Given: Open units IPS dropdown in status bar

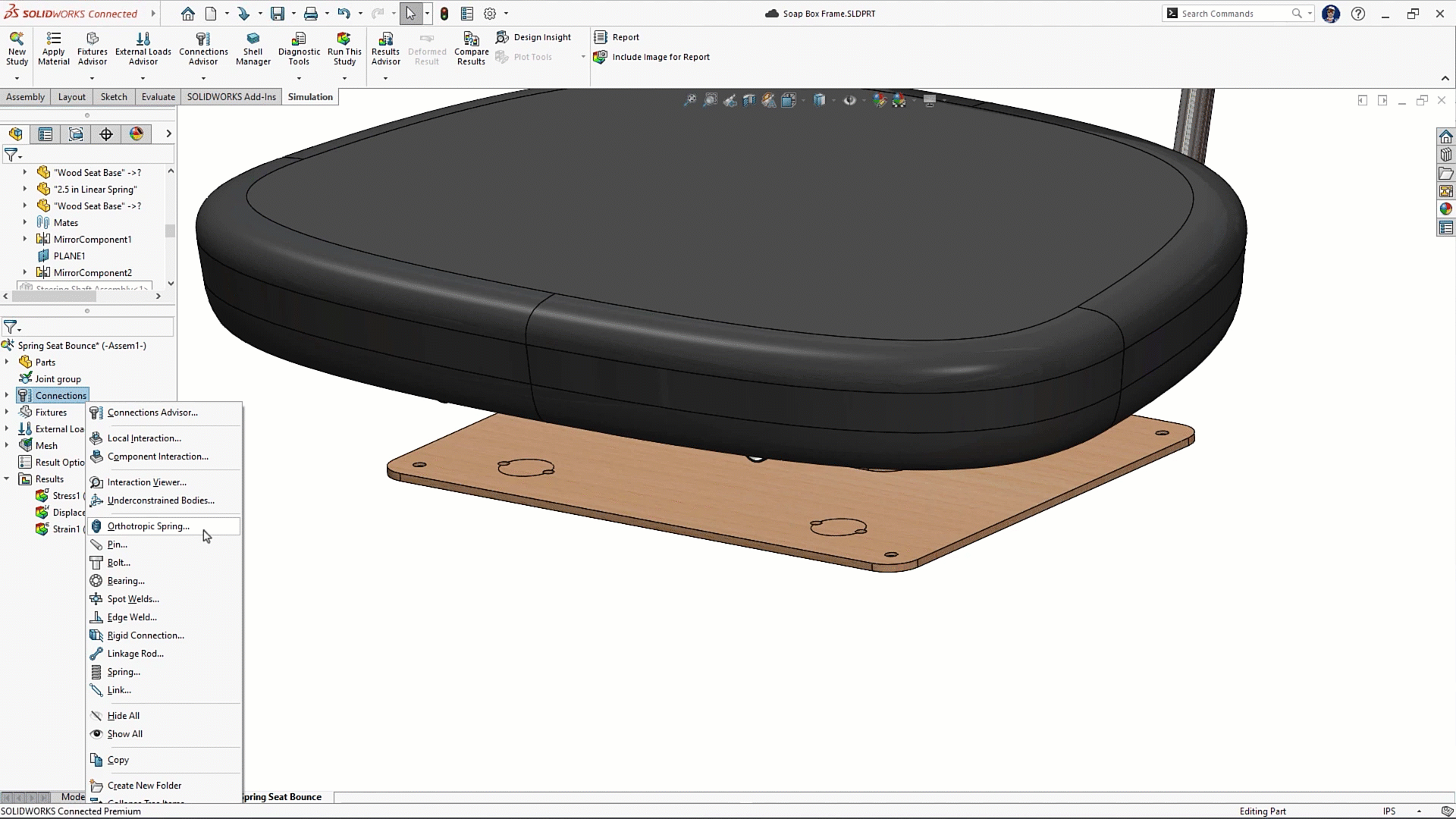Looking at the screenshot, I should [1419, 811].
